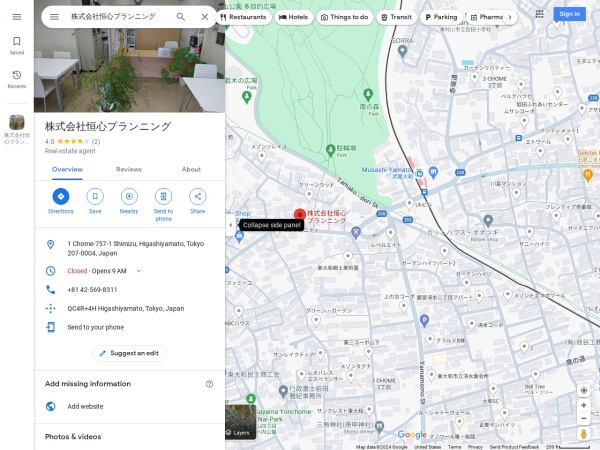Click the menu icon inside the search box

tap(54, 17)
